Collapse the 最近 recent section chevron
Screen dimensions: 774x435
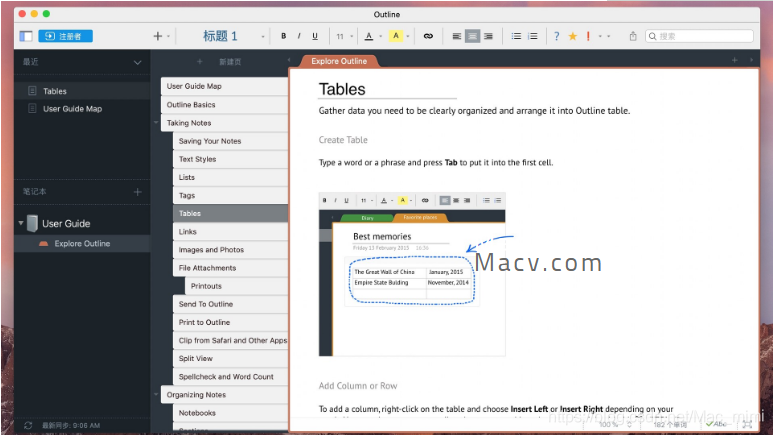click(x=137, y=62)
